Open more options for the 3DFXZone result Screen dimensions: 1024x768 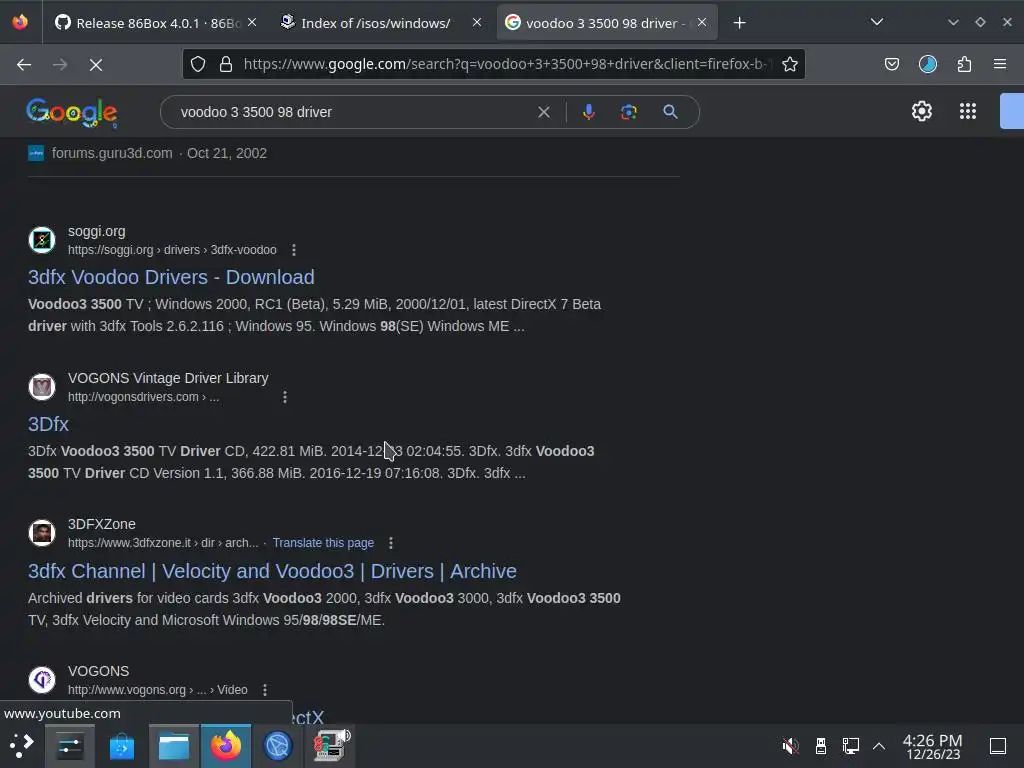pyautogui.click(x=391, y=543)
